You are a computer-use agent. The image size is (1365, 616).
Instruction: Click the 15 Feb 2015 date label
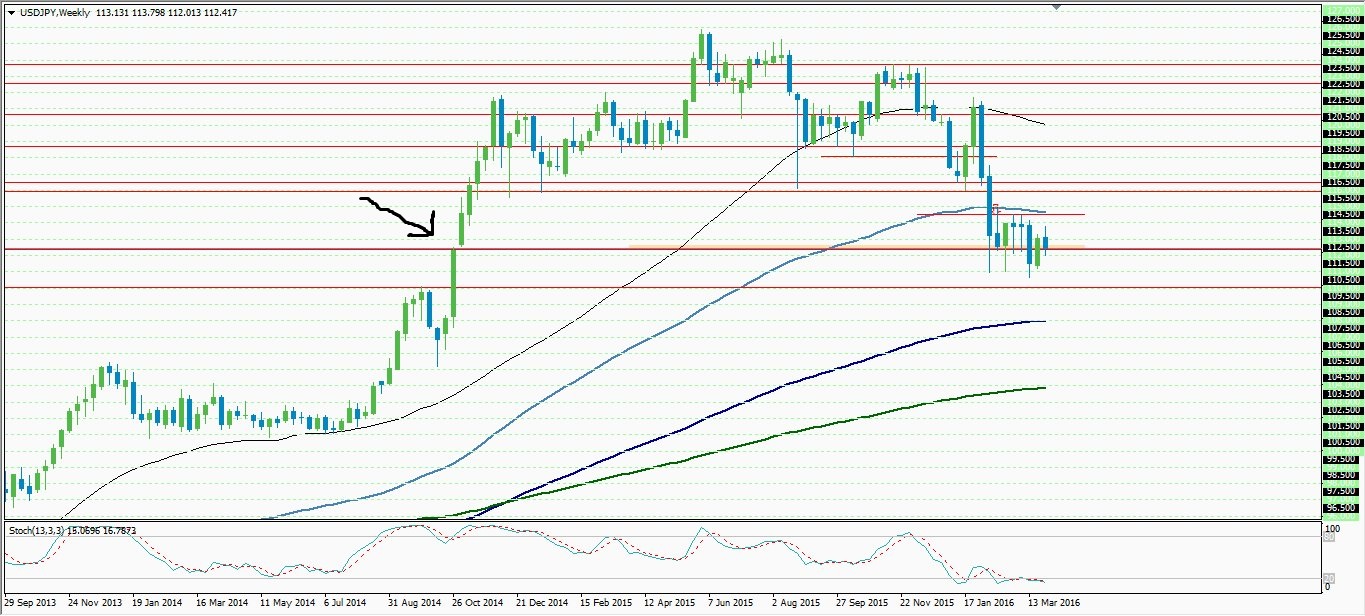607,604
